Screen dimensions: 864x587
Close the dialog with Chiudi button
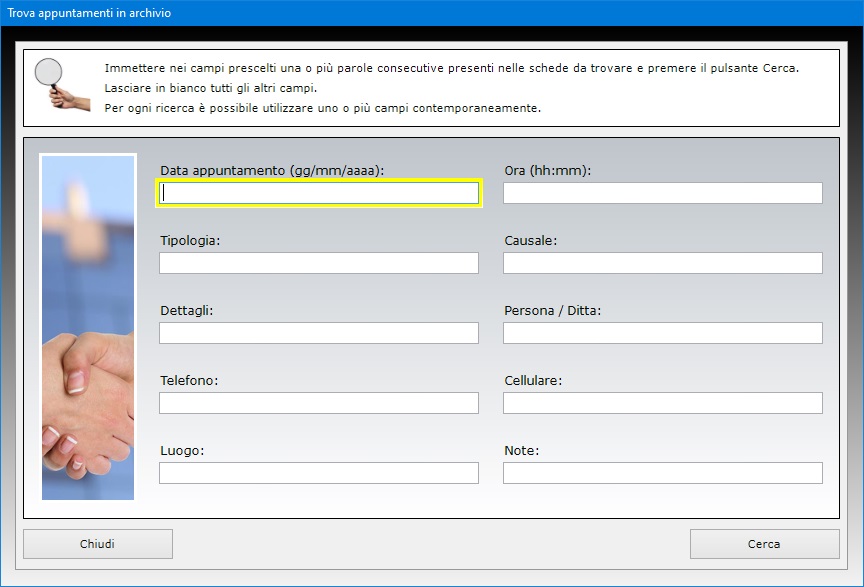98,544
